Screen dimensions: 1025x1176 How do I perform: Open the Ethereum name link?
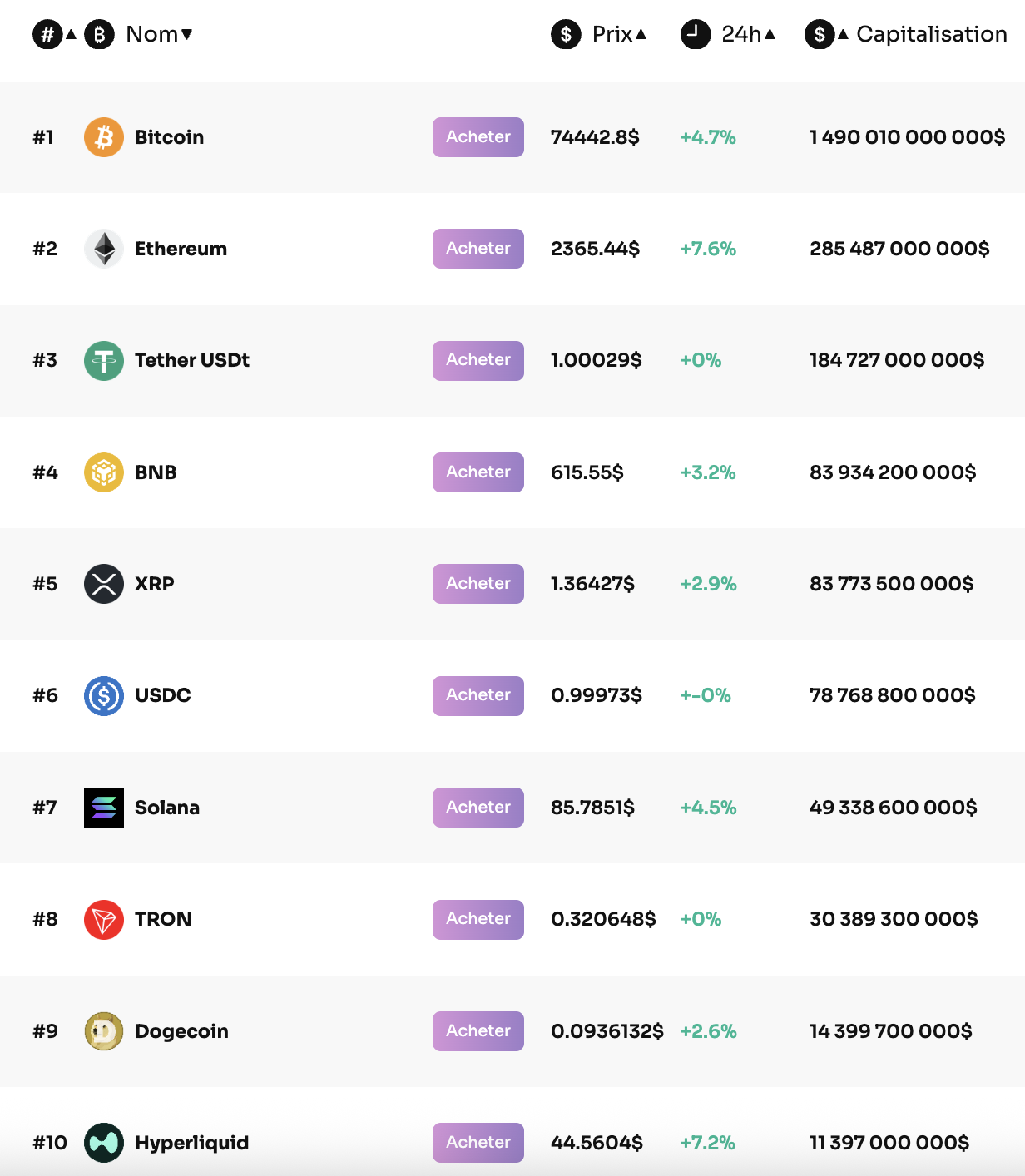point(181,248)
